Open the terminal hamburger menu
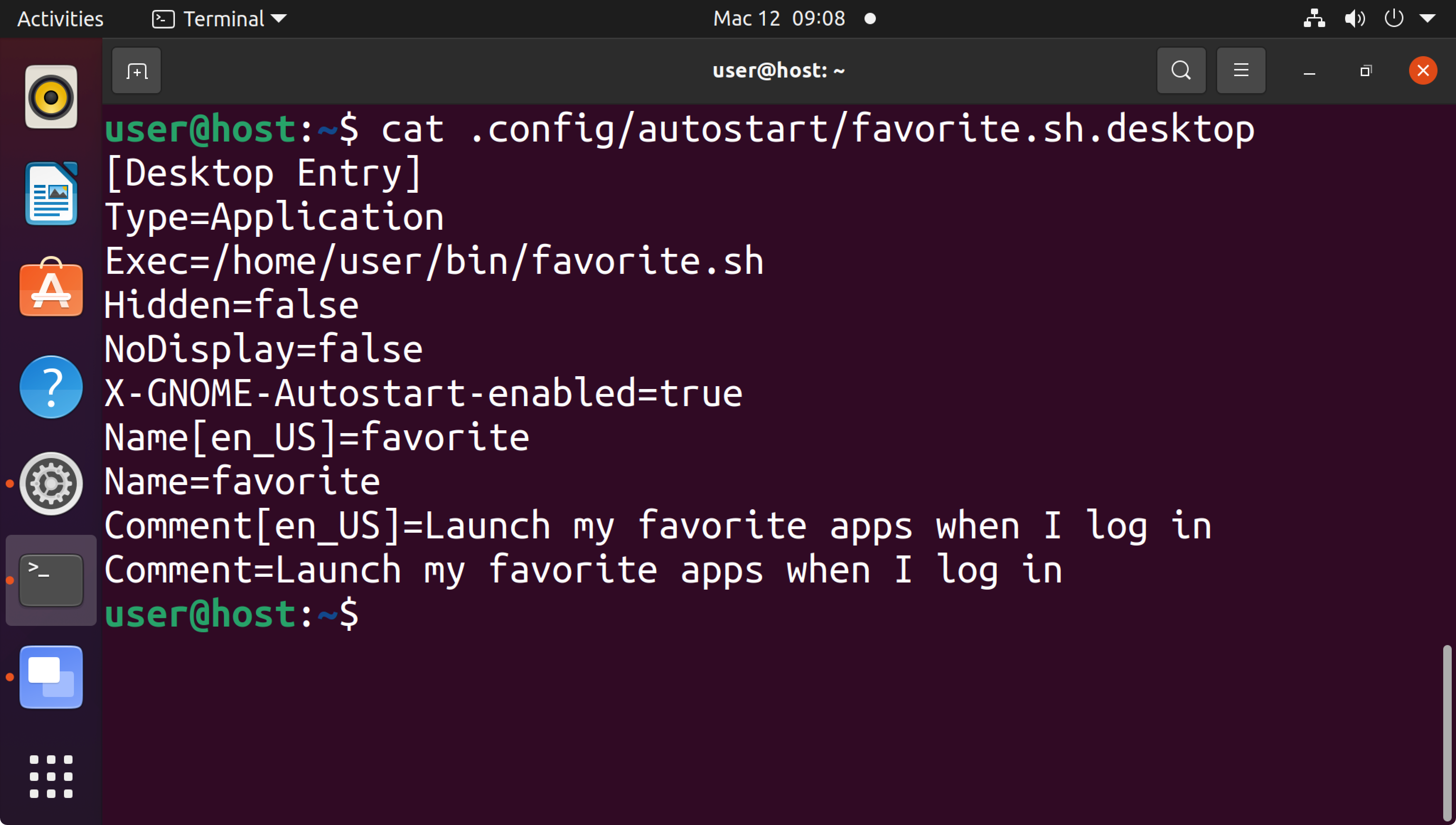1456x825 pixels. (1241, 71)
